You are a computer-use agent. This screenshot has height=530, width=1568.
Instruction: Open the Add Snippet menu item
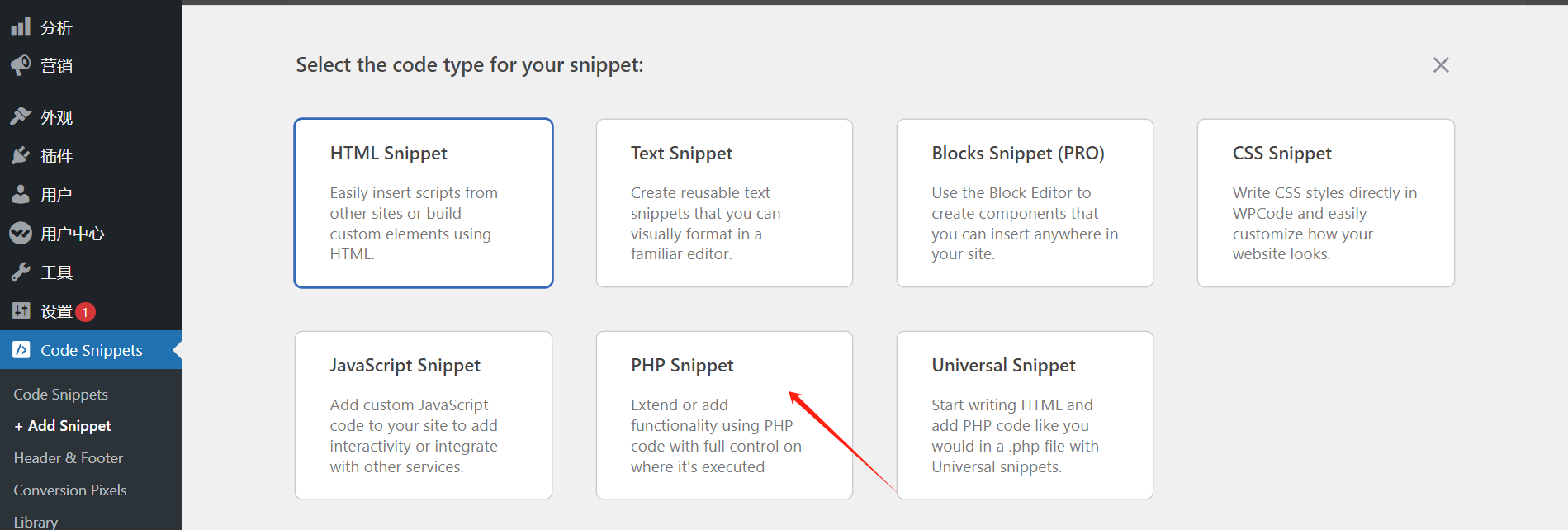pyautogui.click(x=63, y=425)
